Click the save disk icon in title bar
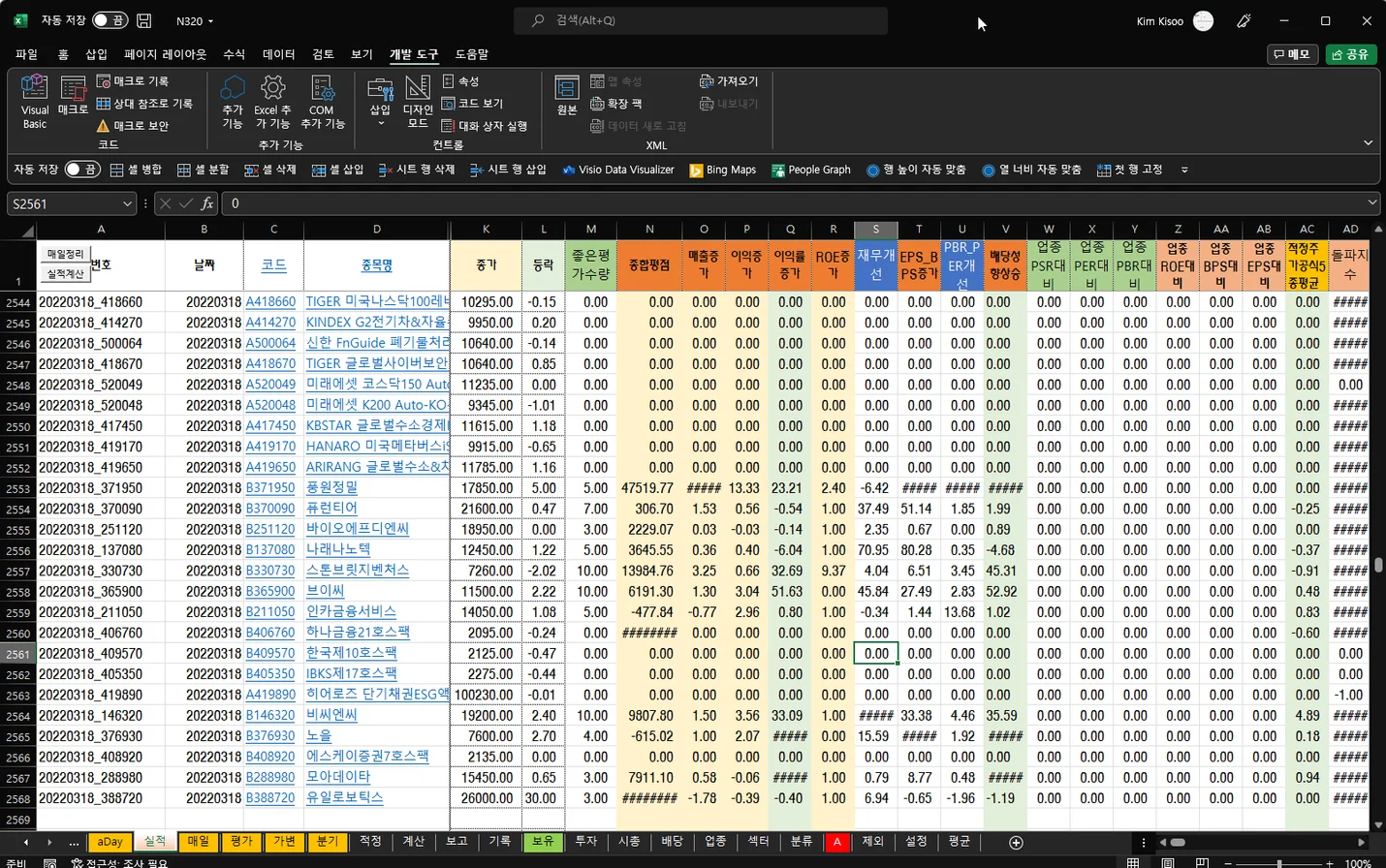The height and width of the screenshot is (868, 1386). pos(144,20)
